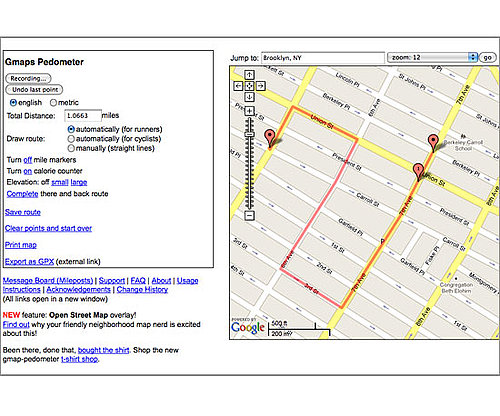
Task: Open the Support link
Action: click(x=112, y=281)
